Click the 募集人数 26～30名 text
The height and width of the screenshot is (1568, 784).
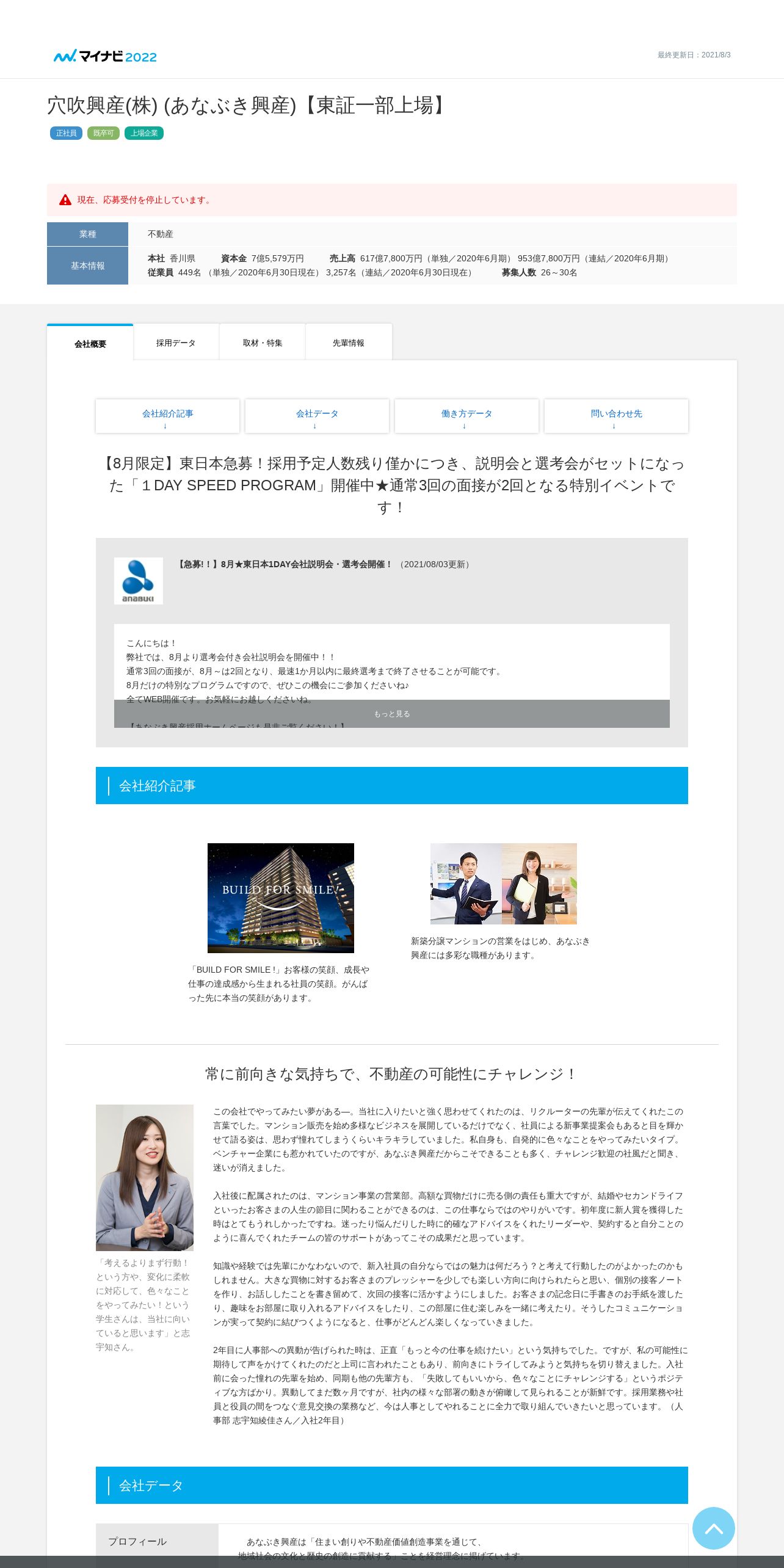tap(539, 272)
